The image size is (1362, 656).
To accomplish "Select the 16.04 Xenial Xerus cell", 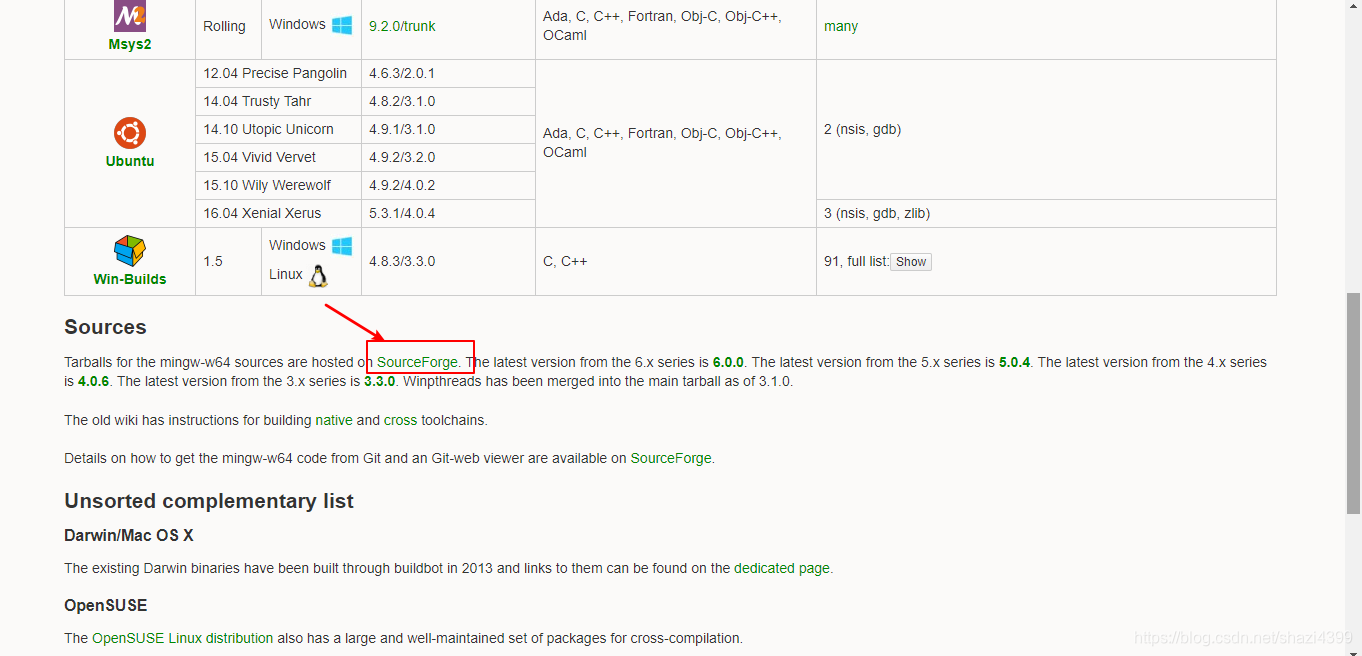I will tap(278, 213).
